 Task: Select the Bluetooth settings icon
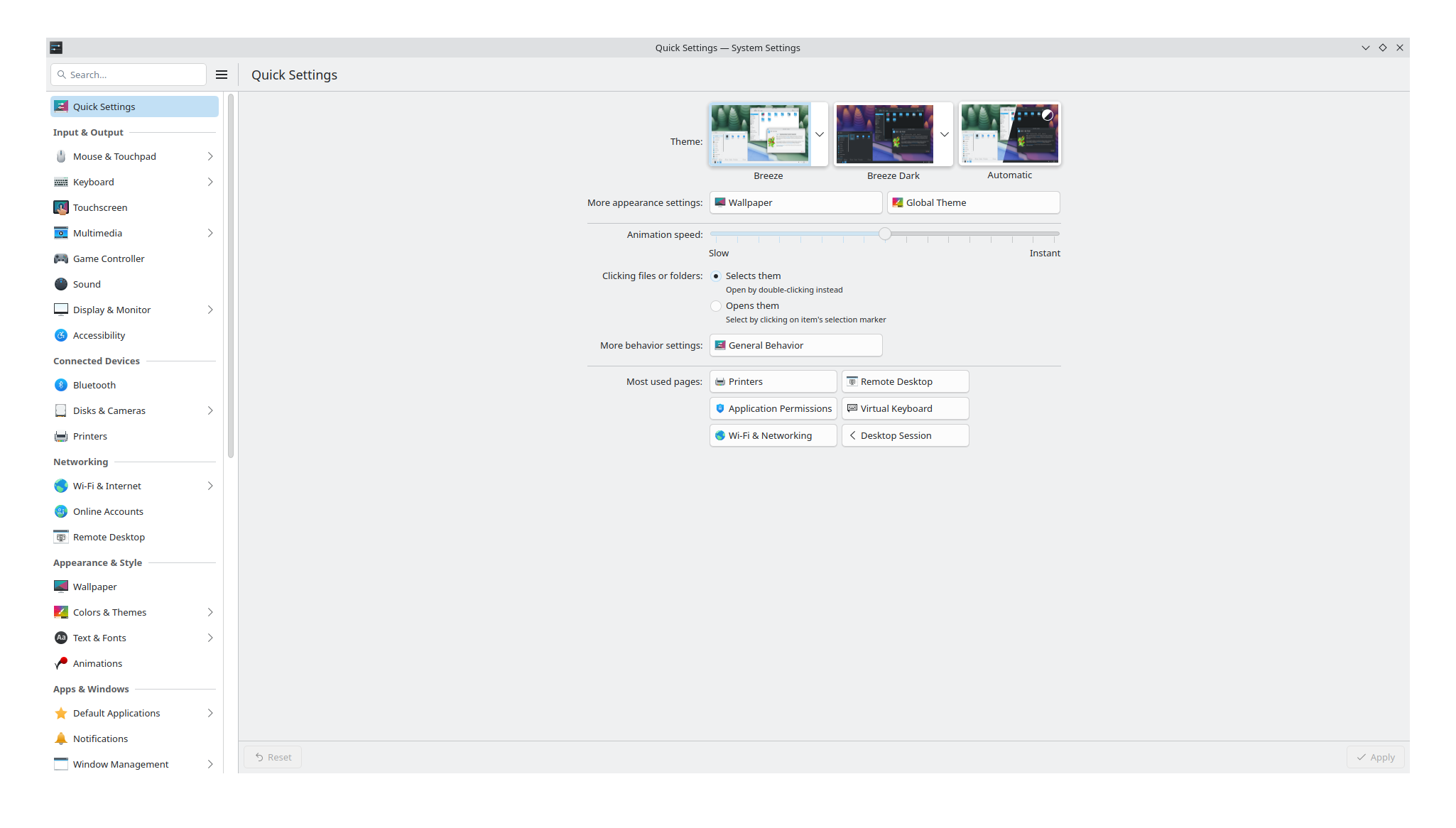(61, 385)
